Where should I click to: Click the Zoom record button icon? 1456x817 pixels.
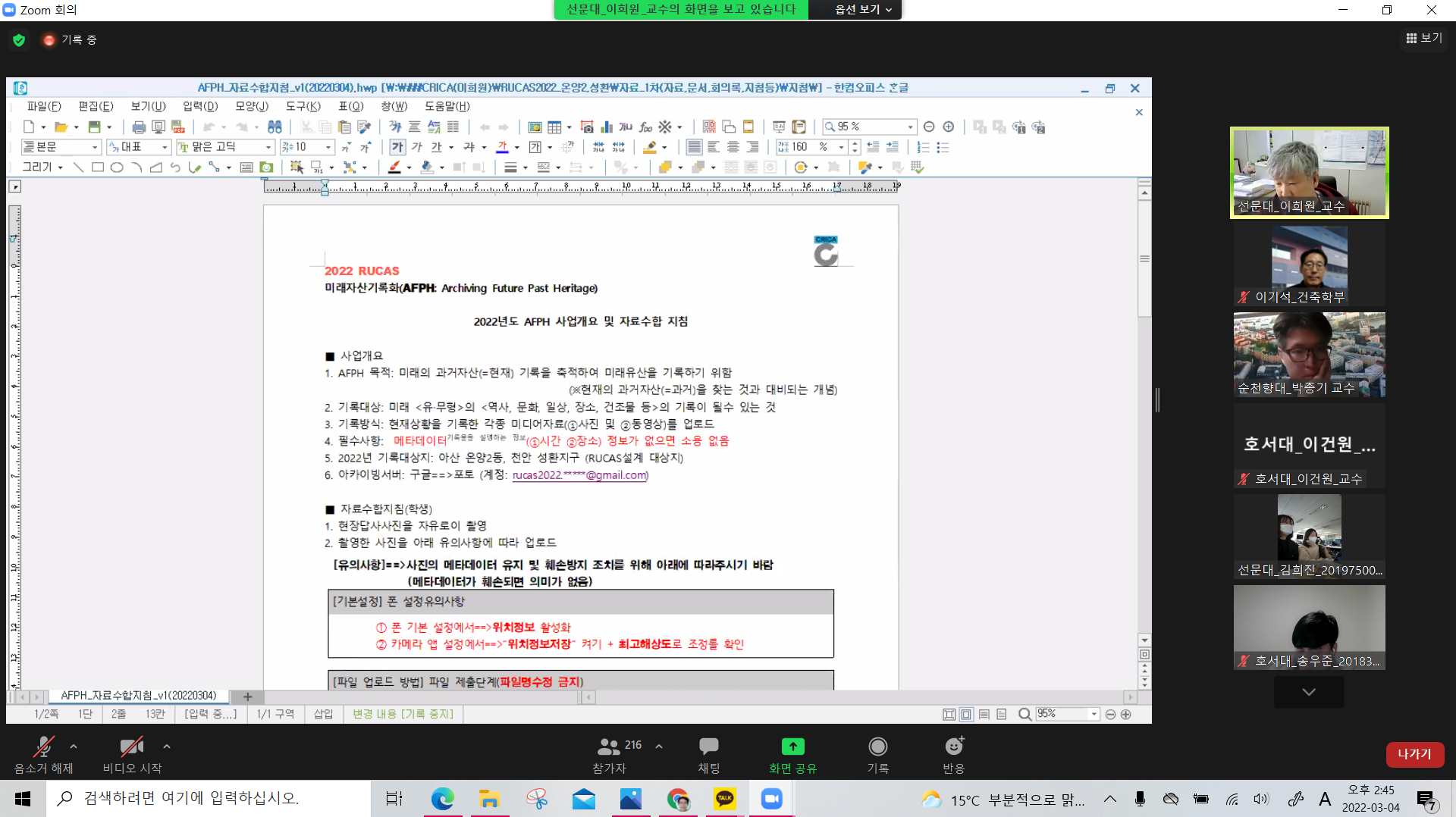(877, 747)
